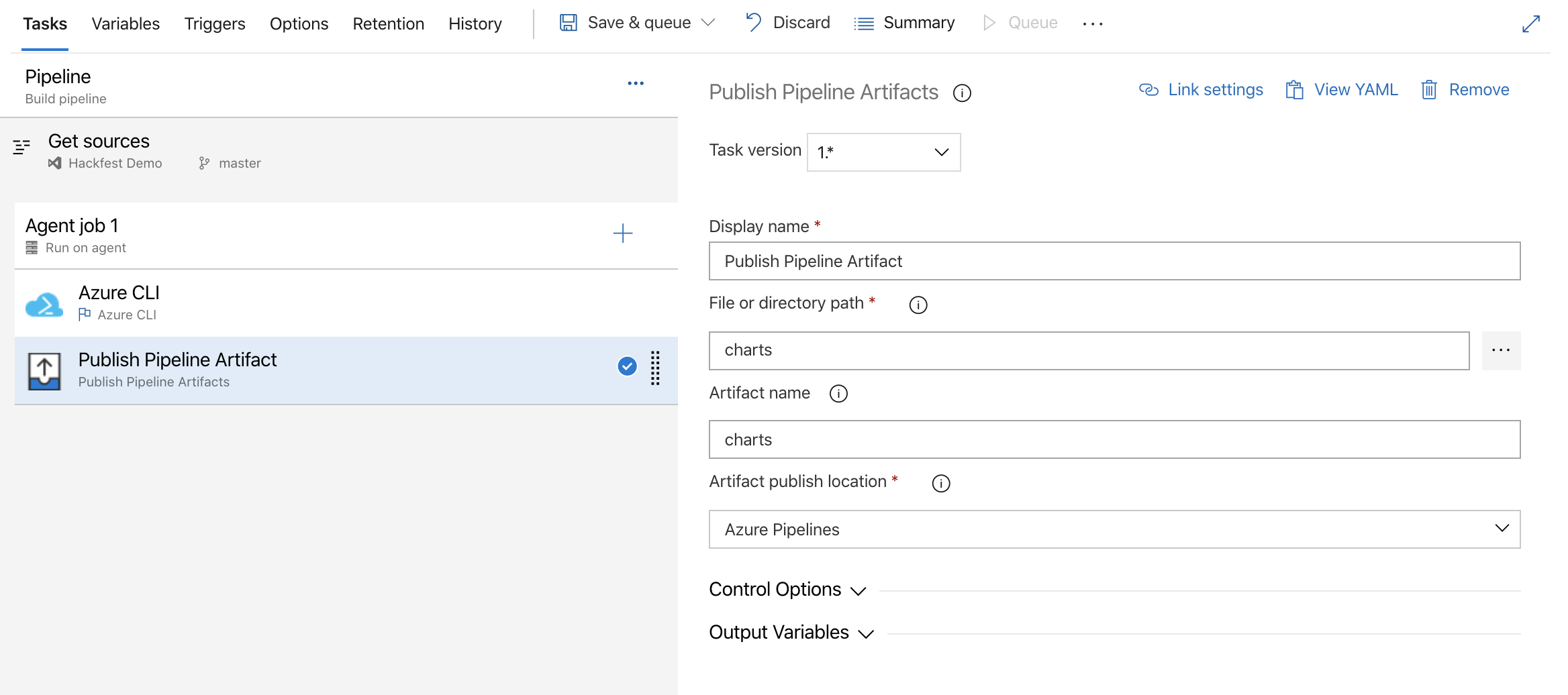Open Pipeline more options ellipsis
This screenshot has height=695, width=1568.
tap(636, 83)
